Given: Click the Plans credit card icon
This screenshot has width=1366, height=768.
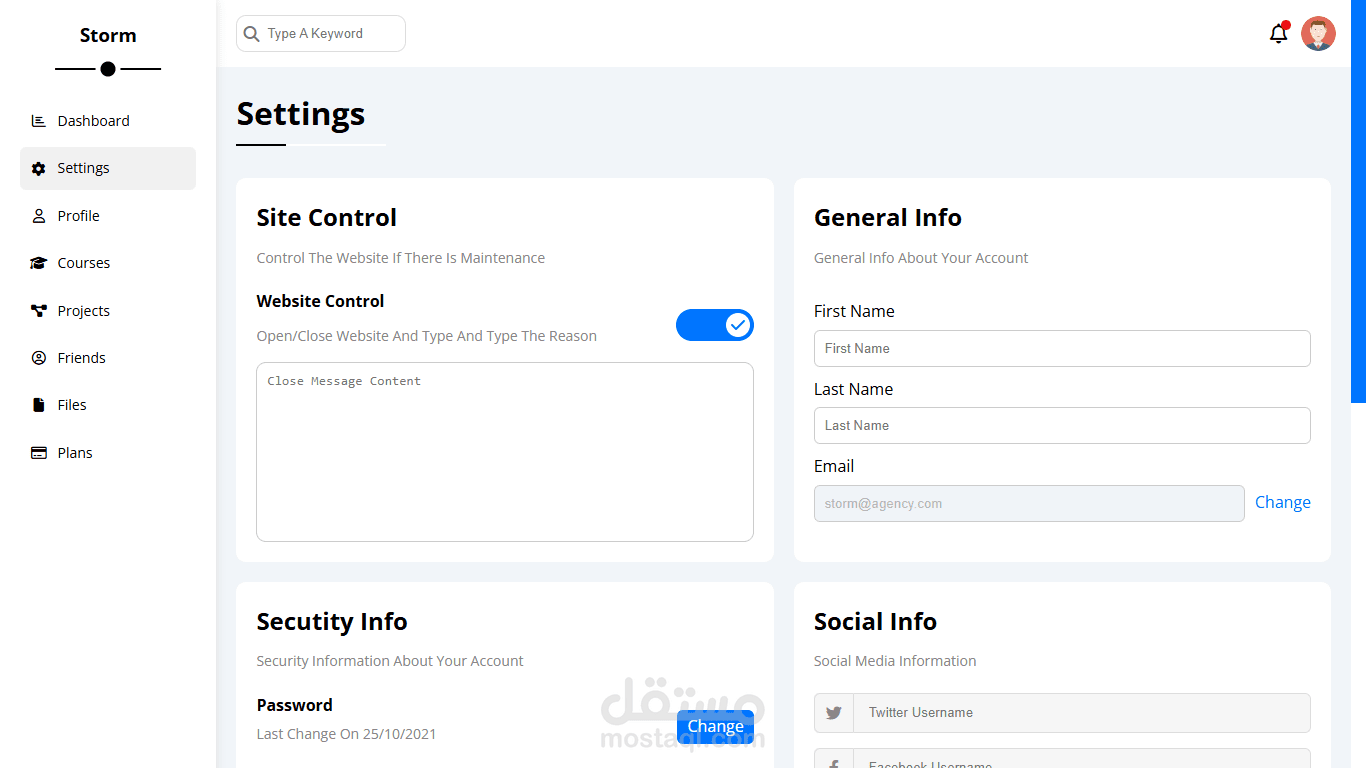Looking at the screenshot, I should click(39, 453).
